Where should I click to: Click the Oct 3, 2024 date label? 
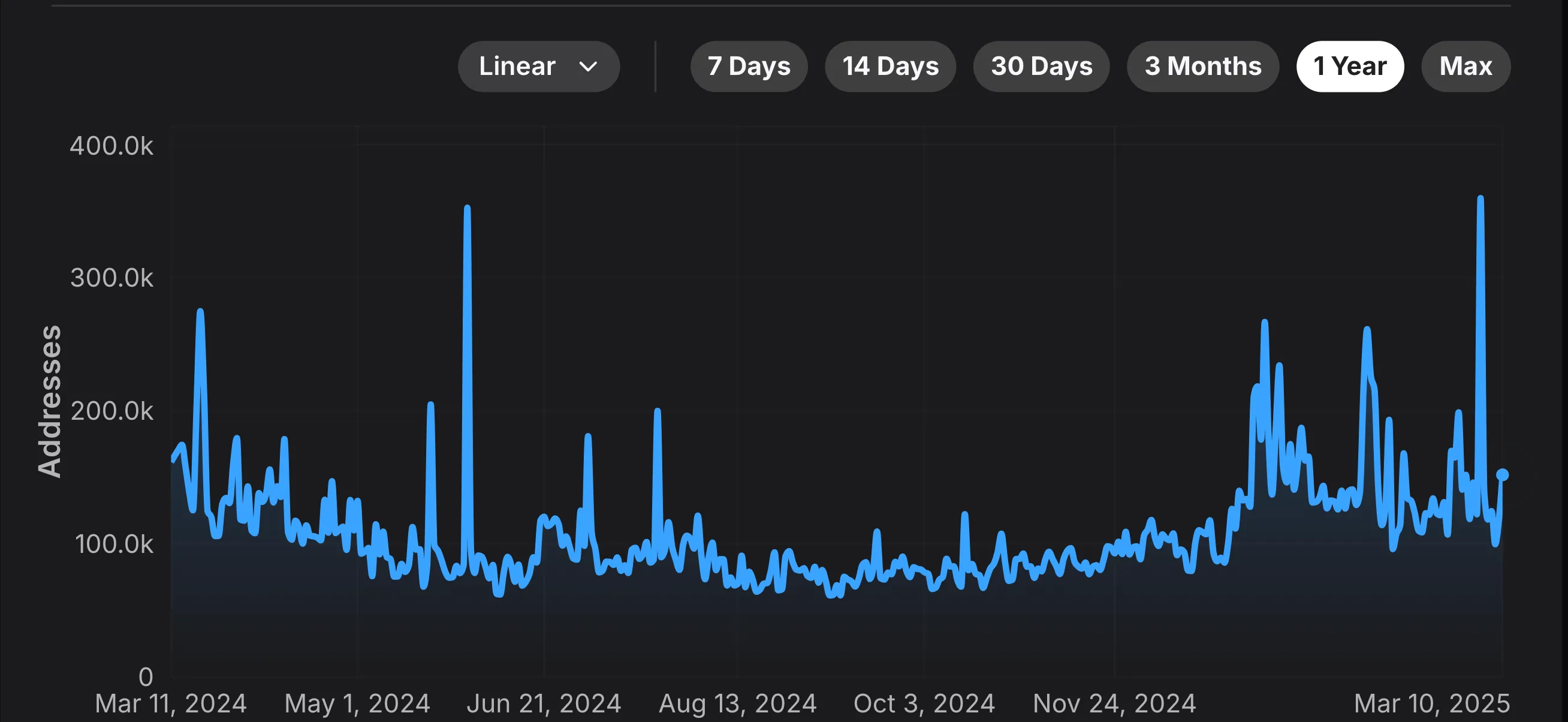pos(924,704)
